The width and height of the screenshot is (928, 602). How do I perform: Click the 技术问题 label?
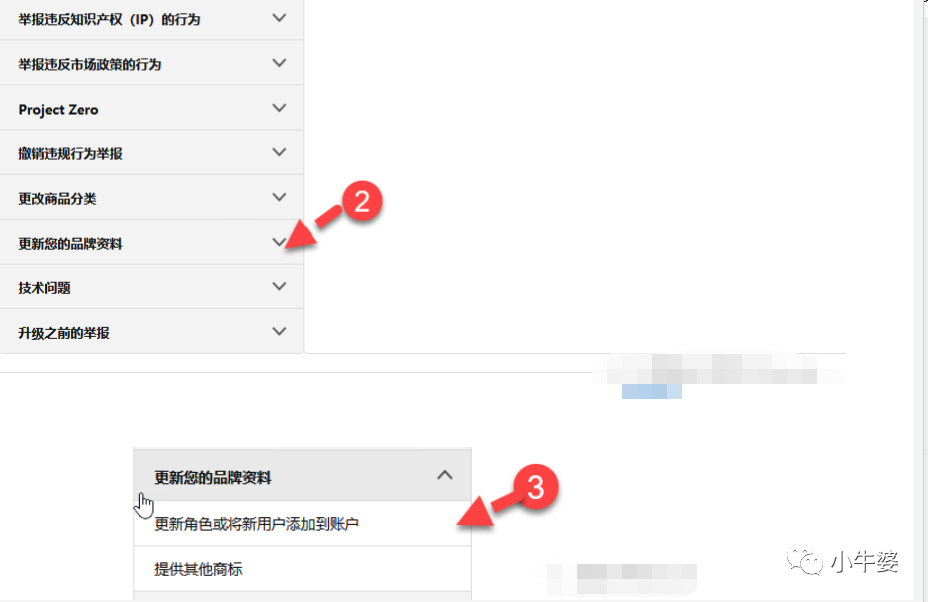click(44, 288)
